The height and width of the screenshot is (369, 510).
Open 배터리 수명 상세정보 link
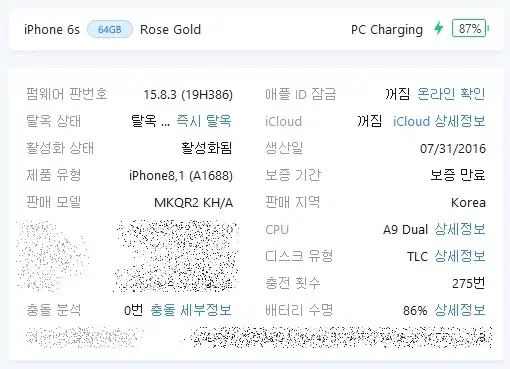point(460,310)
